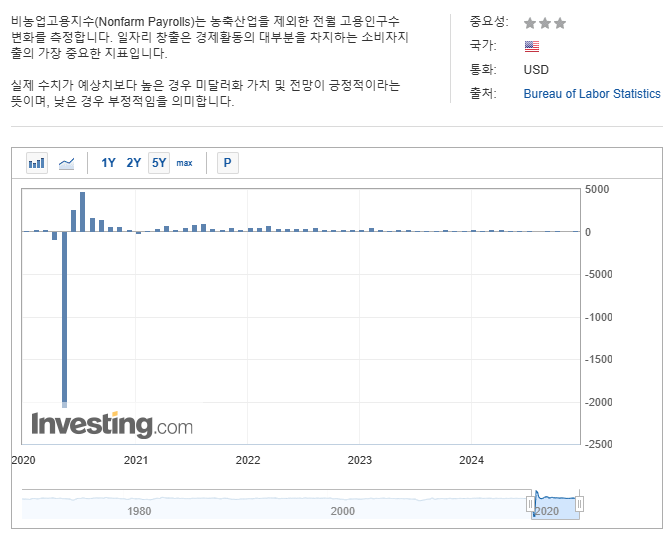This screenshot has width=672, height=537.
Task: Toggle the P button in chart toolbar
Action: 228,163
